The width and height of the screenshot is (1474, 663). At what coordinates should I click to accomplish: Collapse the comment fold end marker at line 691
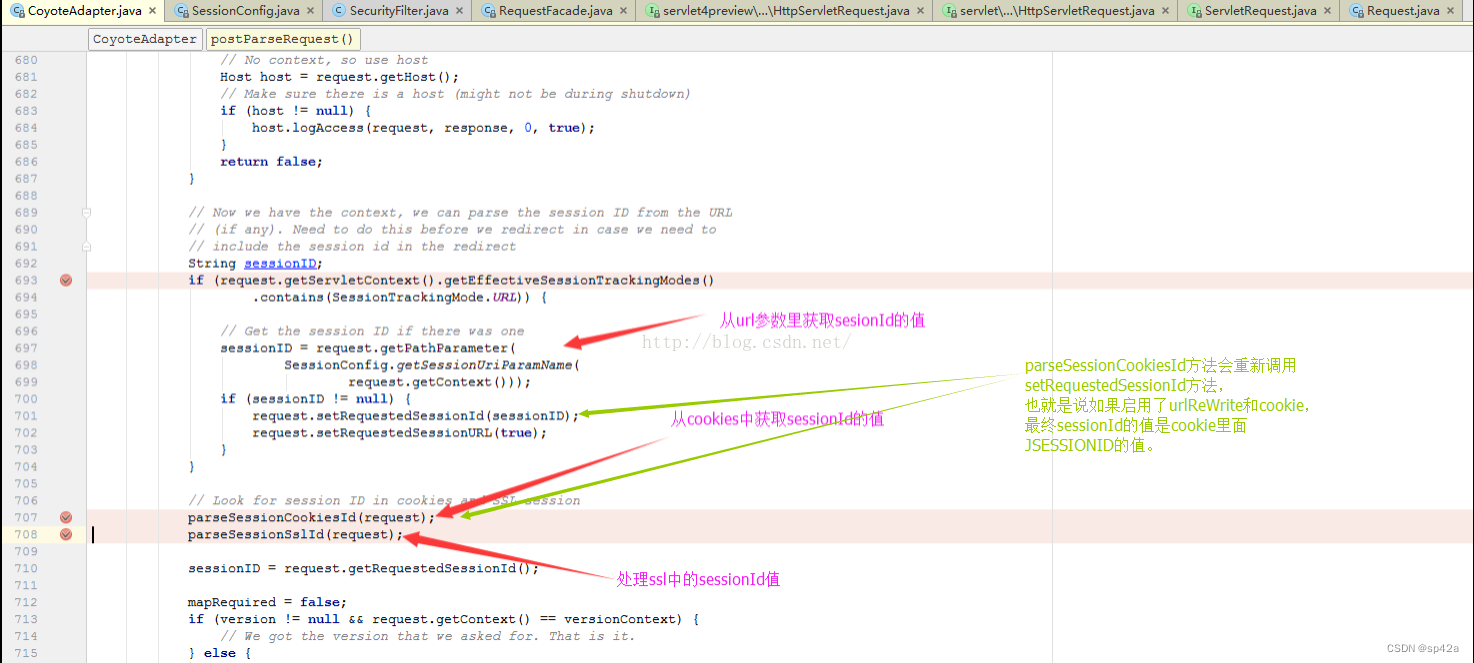87,246
